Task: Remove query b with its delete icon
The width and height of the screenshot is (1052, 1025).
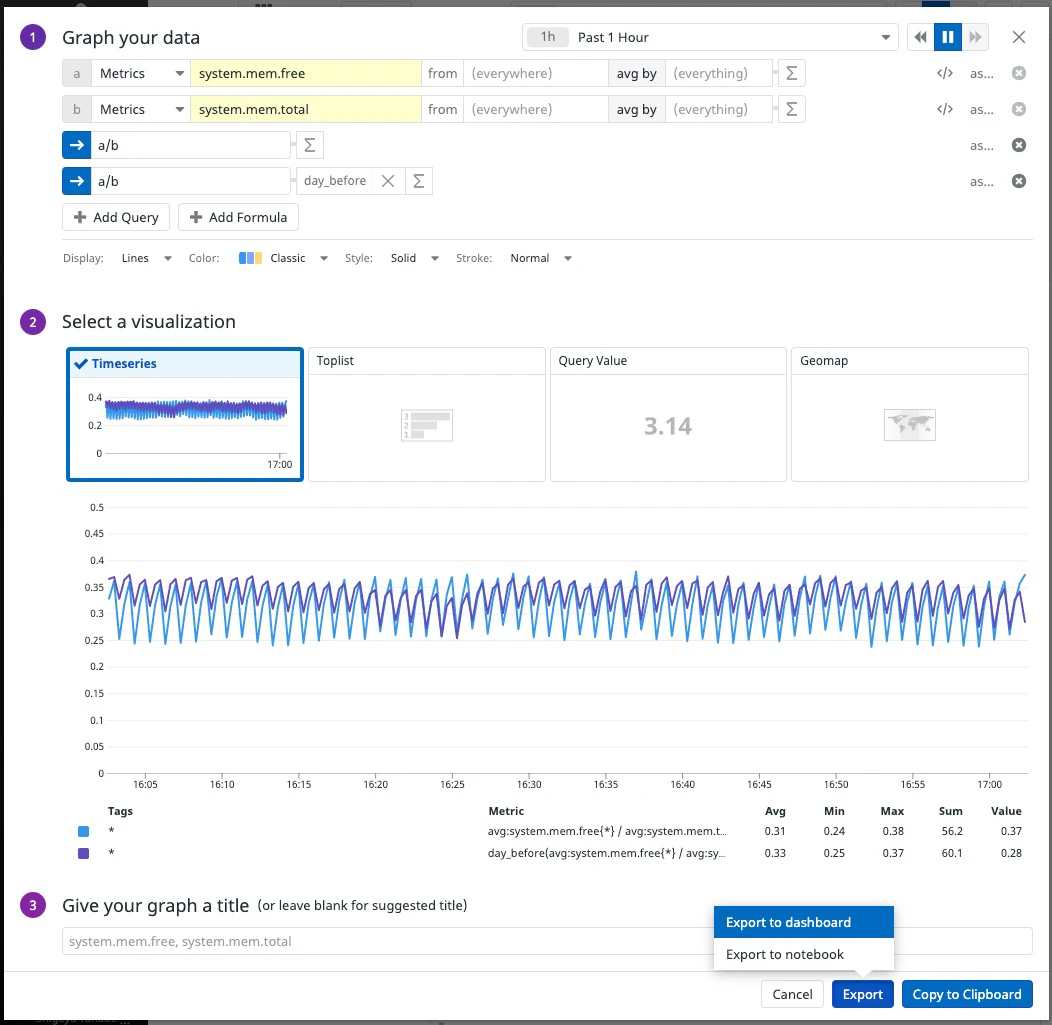Action: [x=1018, y=109]
